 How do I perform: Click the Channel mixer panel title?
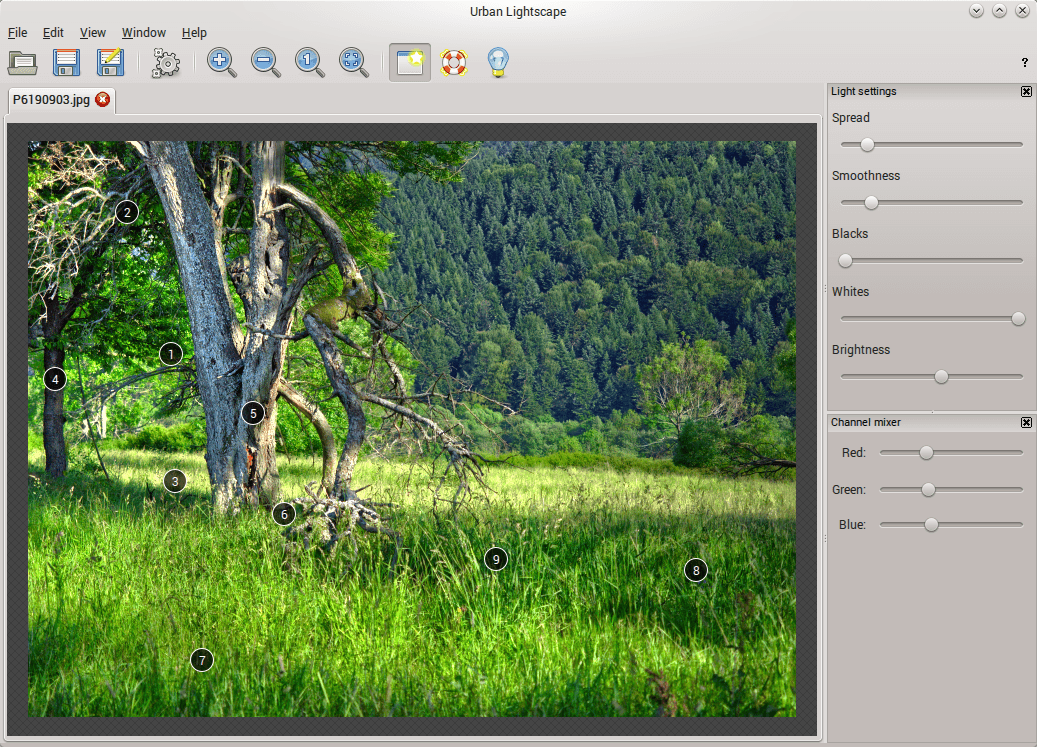pos(866,422)
